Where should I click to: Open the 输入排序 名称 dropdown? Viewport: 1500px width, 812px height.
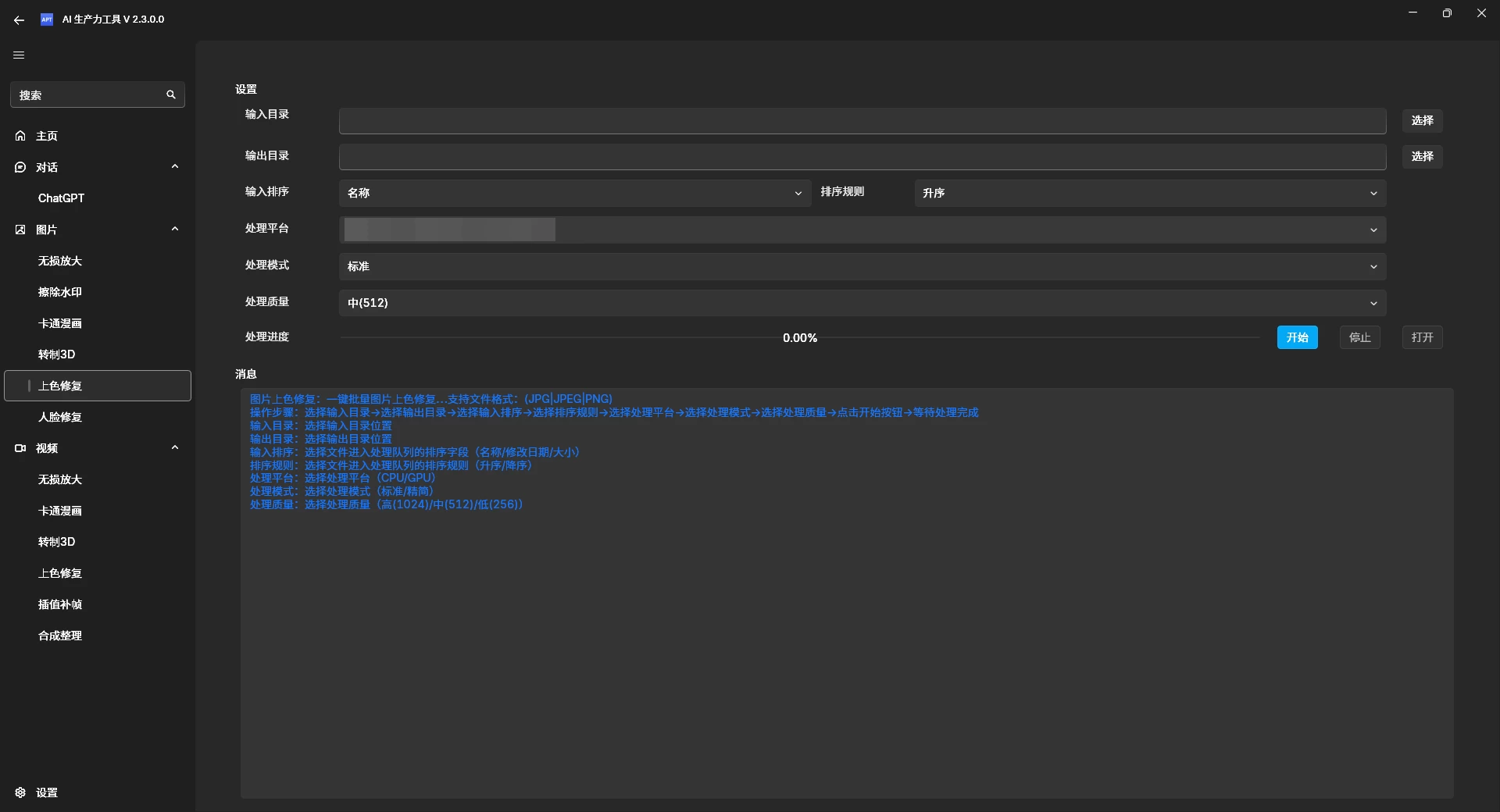(574, 193)
